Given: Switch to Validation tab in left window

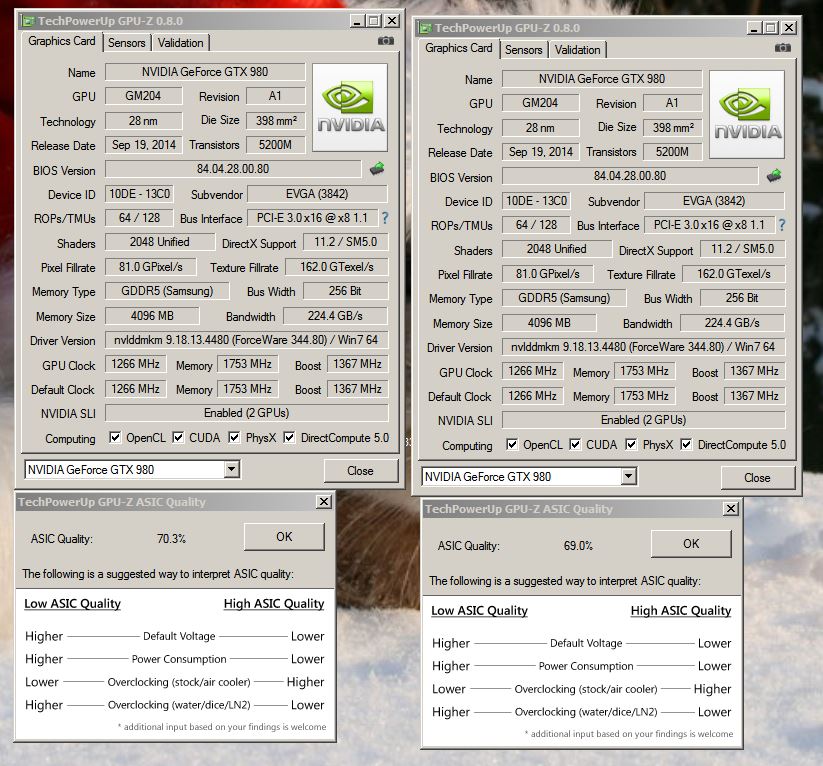Looking at the screenshot, I should (x=181, y=43).
